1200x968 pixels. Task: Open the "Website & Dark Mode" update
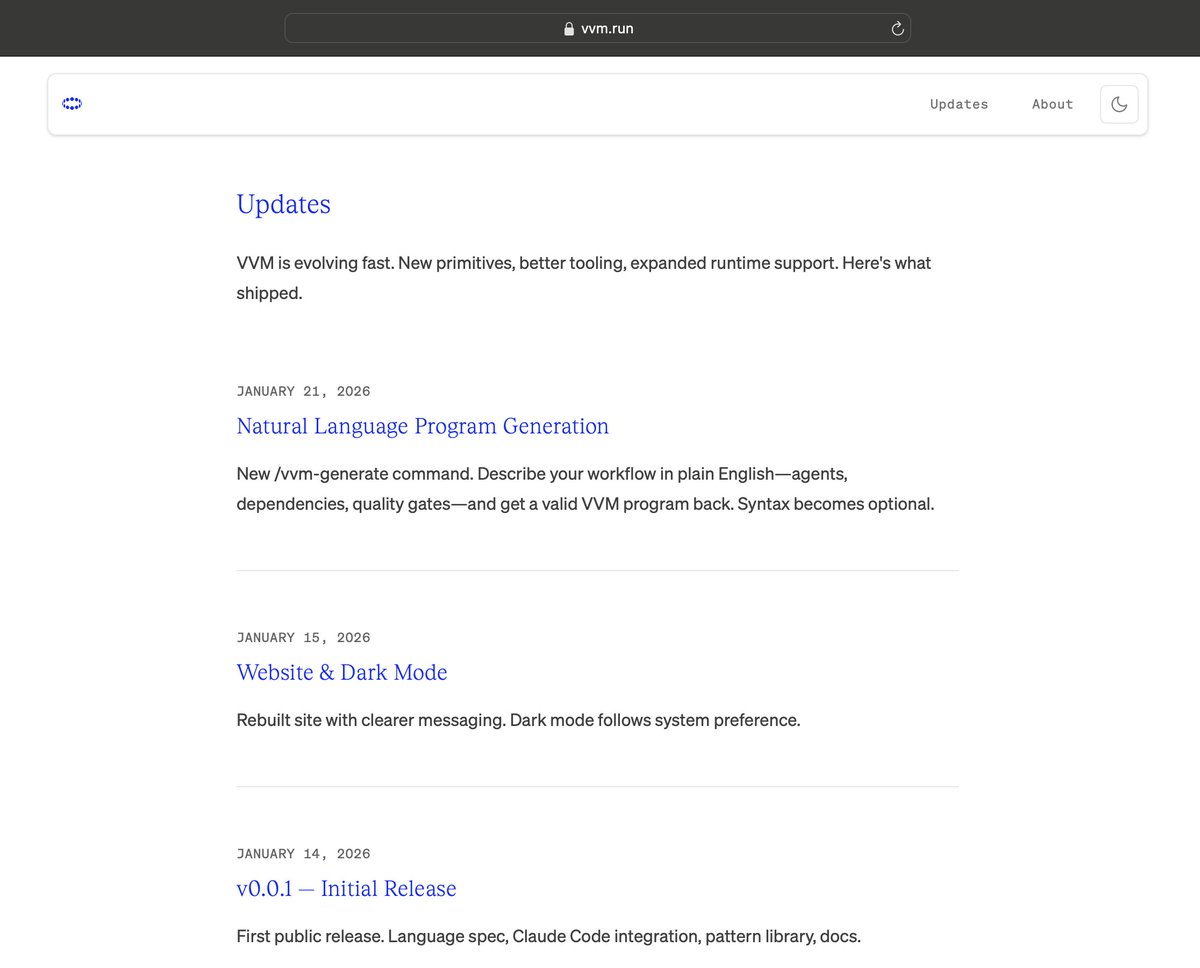coord(341,672)
